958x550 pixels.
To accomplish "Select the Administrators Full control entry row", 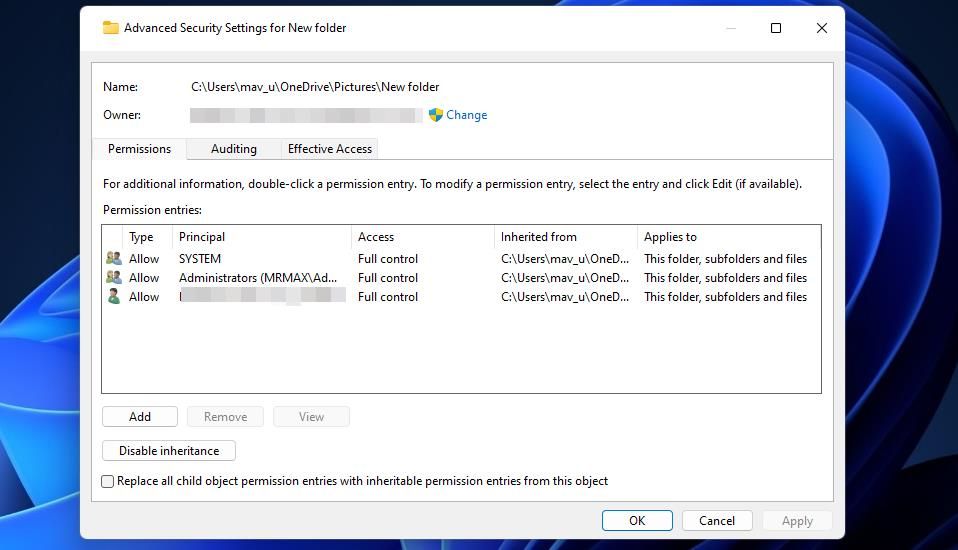I will (388, 278).
